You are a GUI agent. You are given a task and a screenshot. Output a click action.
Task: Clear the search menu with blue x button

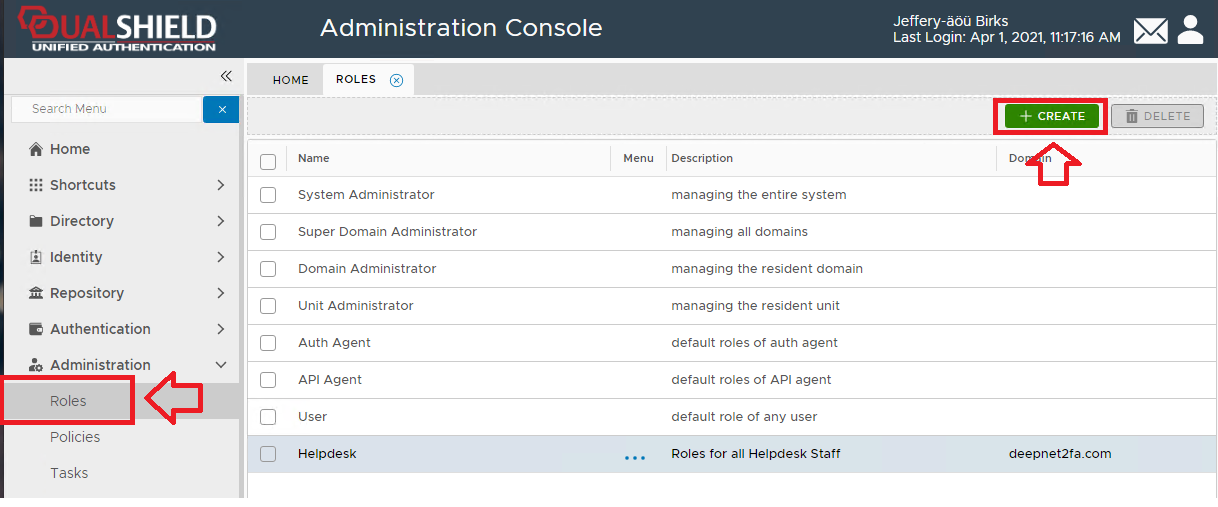pos(221,109)
